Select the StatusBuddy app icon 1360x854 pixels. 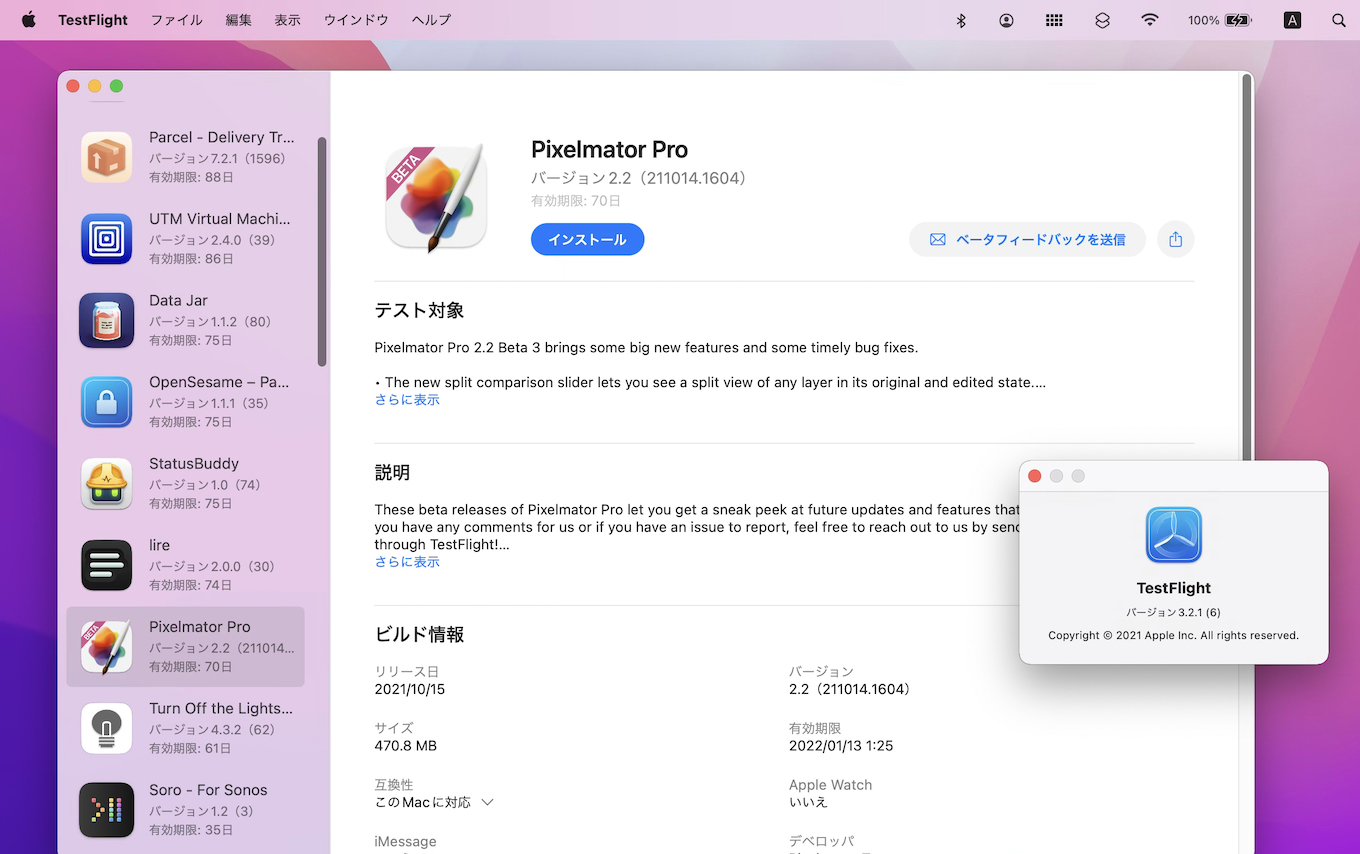pyautogui.click(x=107, y=484)
